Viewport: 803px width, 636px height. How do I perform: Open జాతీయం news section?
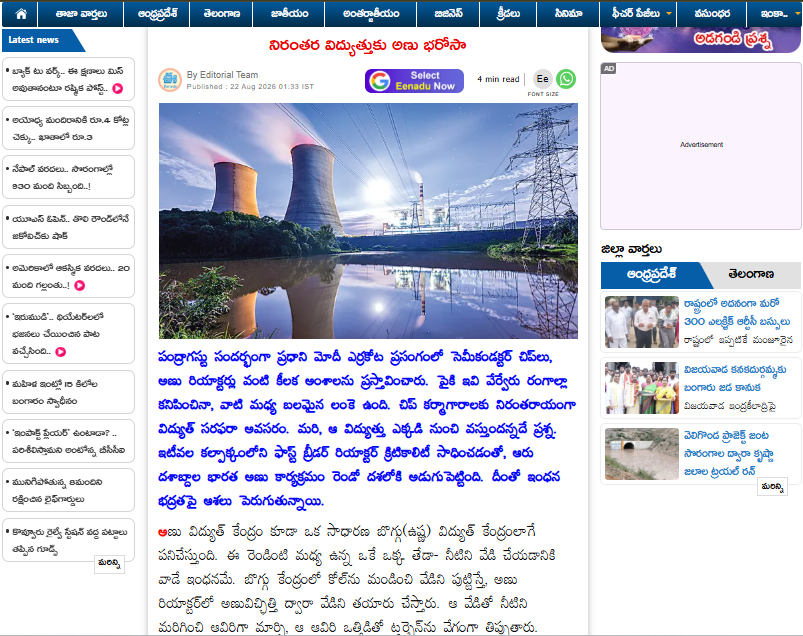(289, 14)
